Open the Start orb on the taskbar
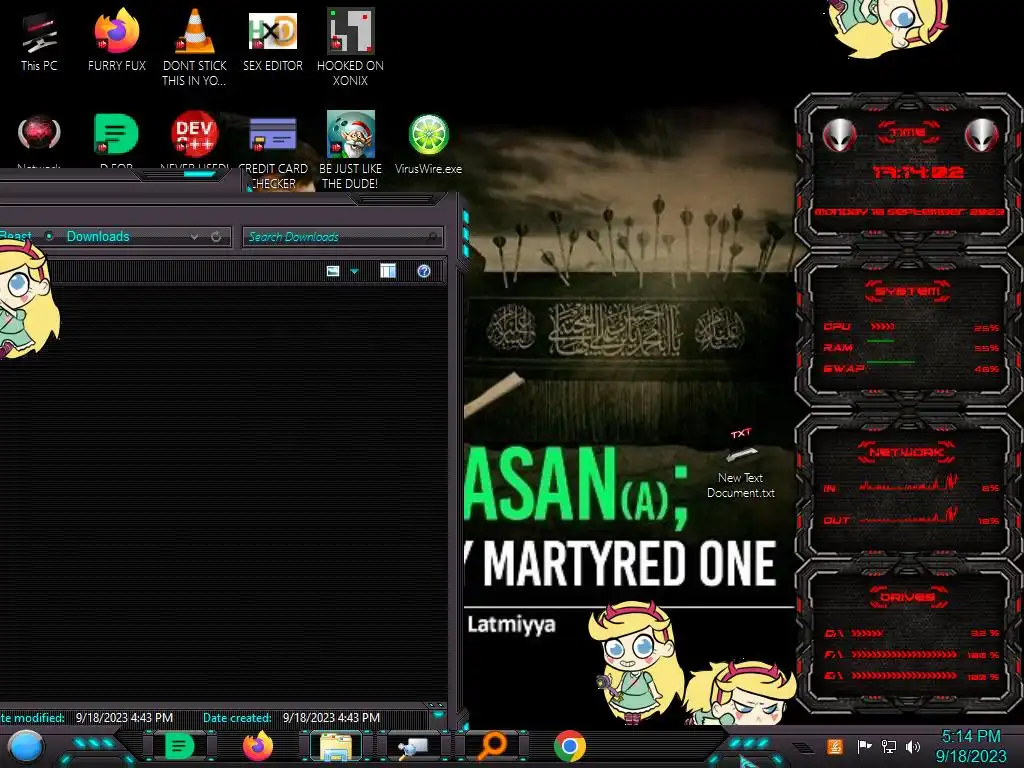This screenshot has height=768, width=1024. tap(25, 747)
